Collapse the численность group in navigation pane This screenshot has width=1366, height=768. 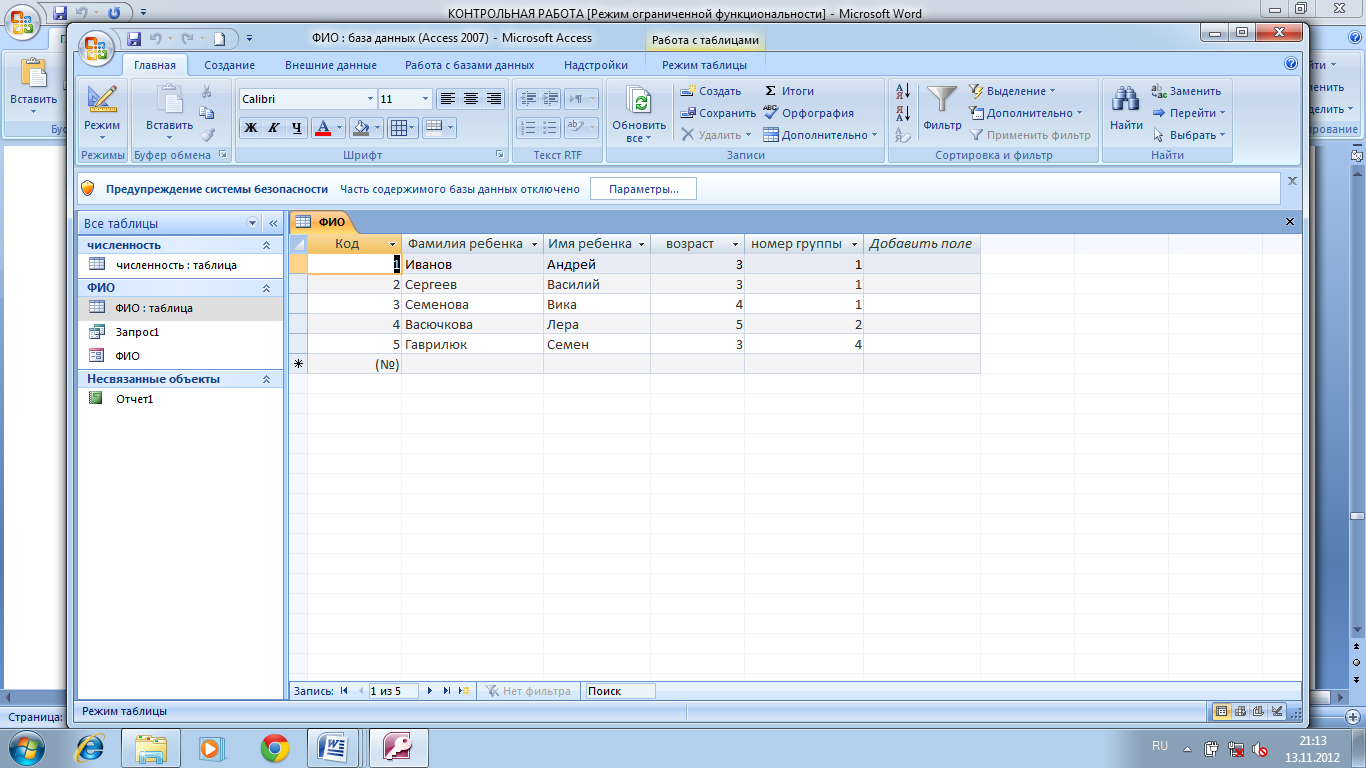click(266, 245)
